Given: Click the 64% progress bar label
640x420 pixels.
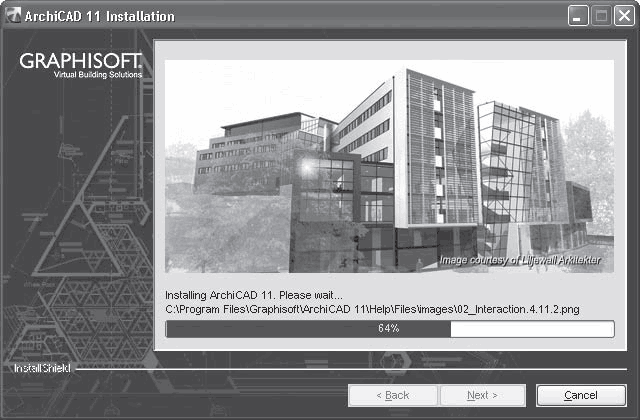Looking at the screenshot, I should [x=389, y=329].
